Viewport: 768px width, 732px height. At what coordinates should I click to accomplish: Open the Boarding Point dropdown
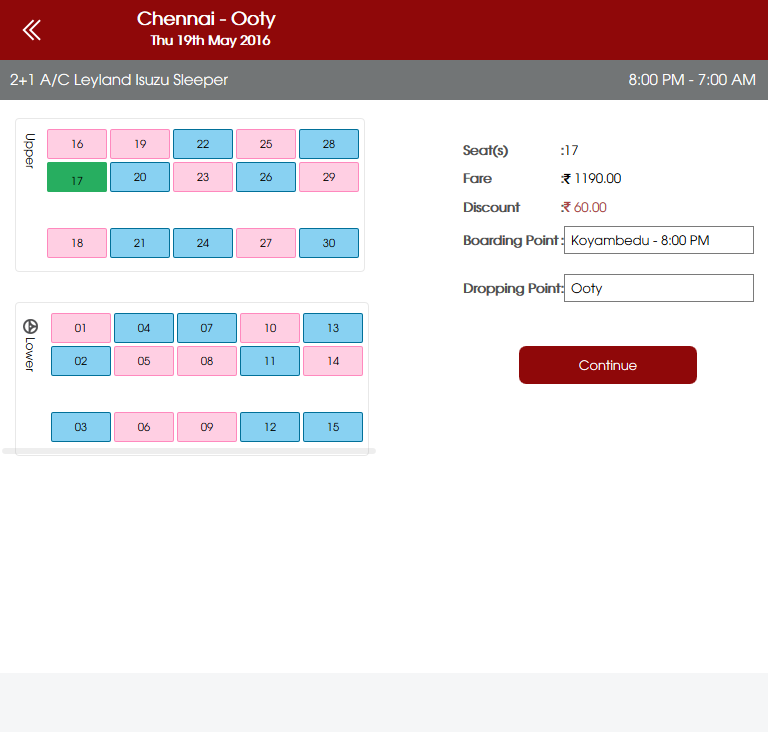pos(658,240)
